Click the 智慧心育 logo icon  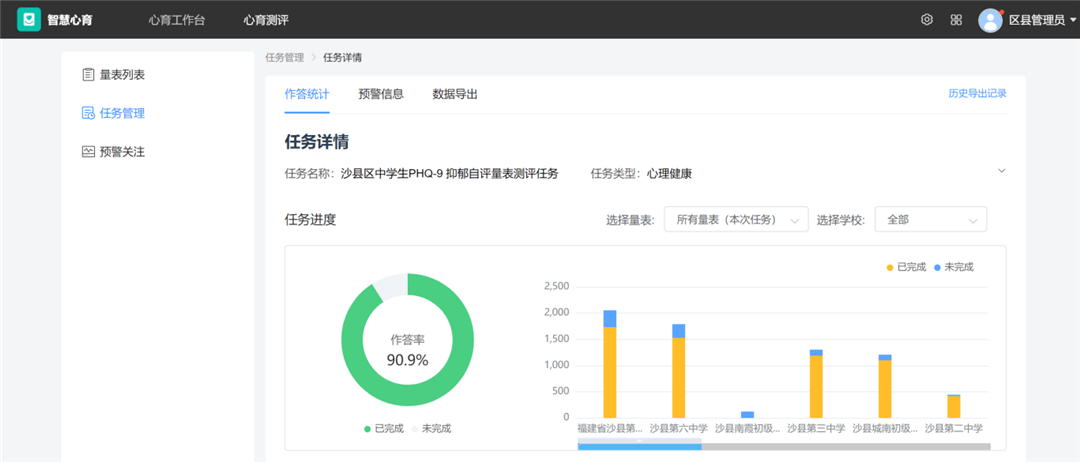(x=29, y=20)
